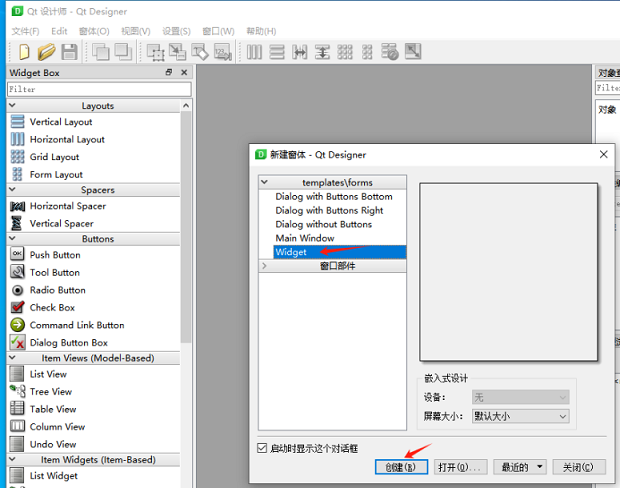This screenshot has width=620, height=488.
Task: Click the New Form toolbar icon
Action: pos(24,52)
